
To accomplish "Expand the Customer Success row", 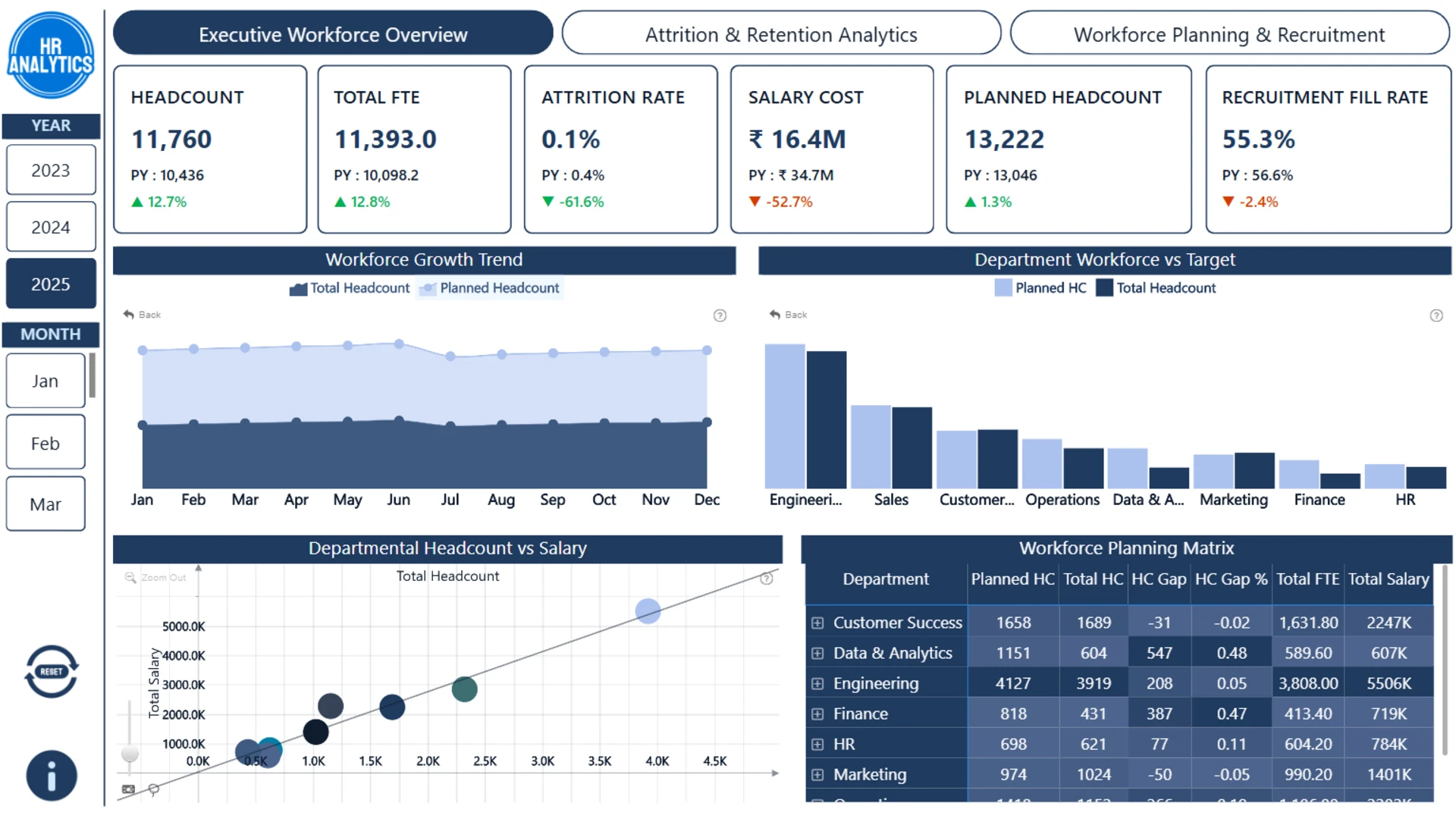I will point(817,623).
